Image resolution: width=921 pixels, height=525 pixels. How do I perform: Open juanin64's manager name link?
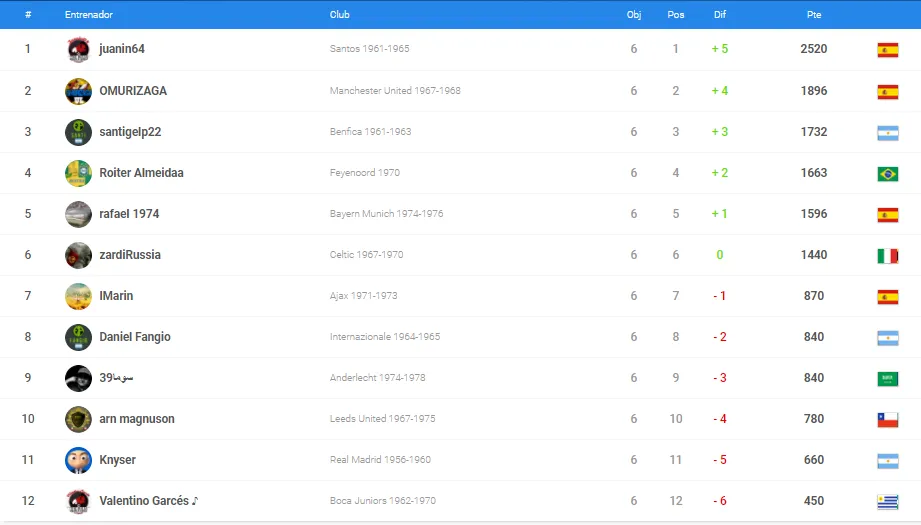pos(122,49)
